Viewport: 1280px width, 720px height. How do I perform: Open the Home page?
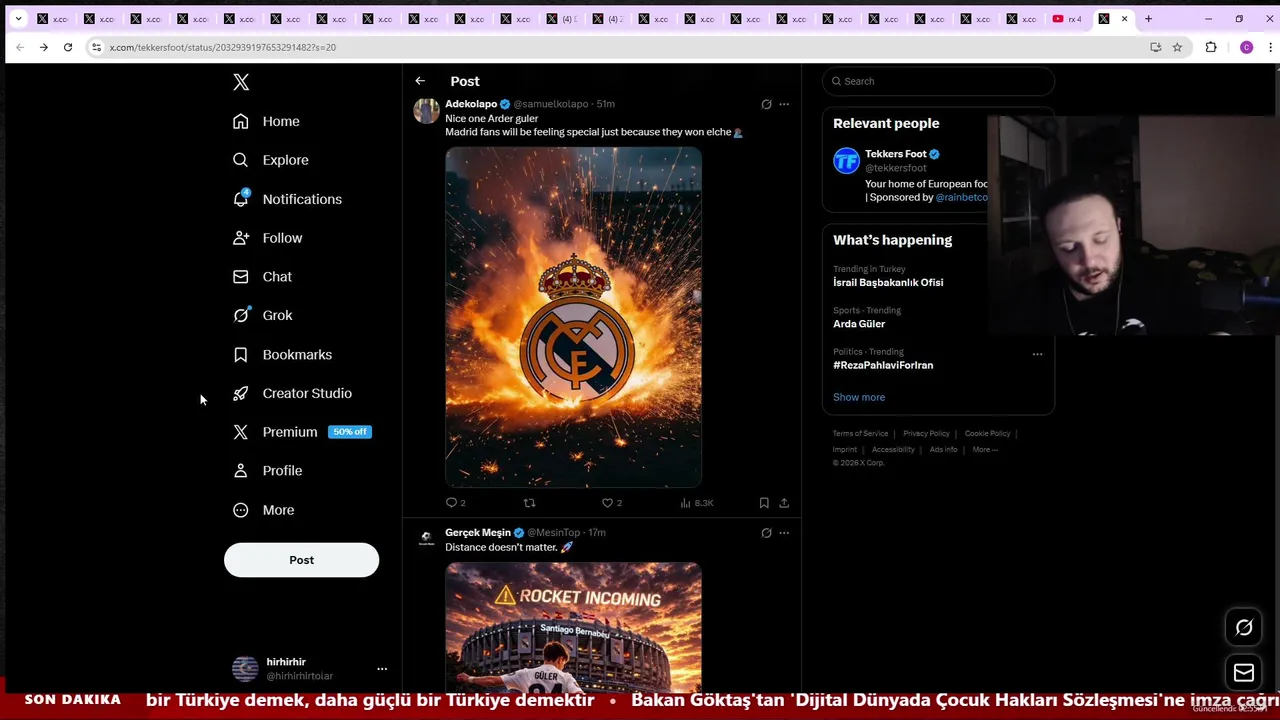pyautogui.click(x=266, y=121)
